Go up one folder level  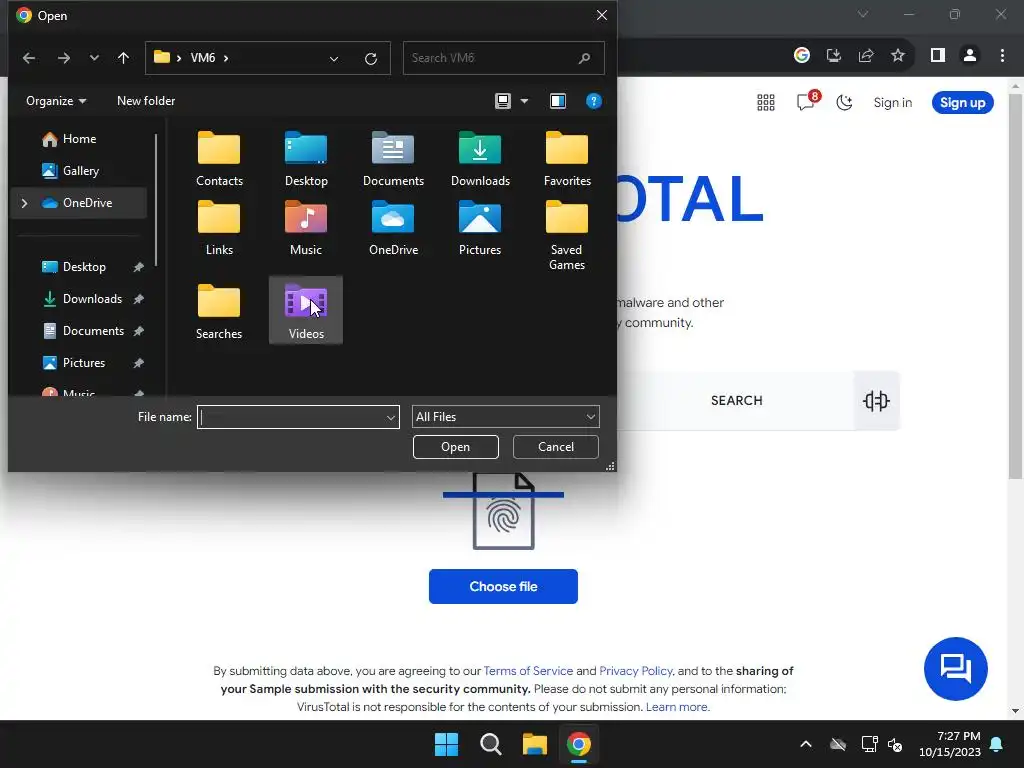pyautogui.click(x=123, y=58)
